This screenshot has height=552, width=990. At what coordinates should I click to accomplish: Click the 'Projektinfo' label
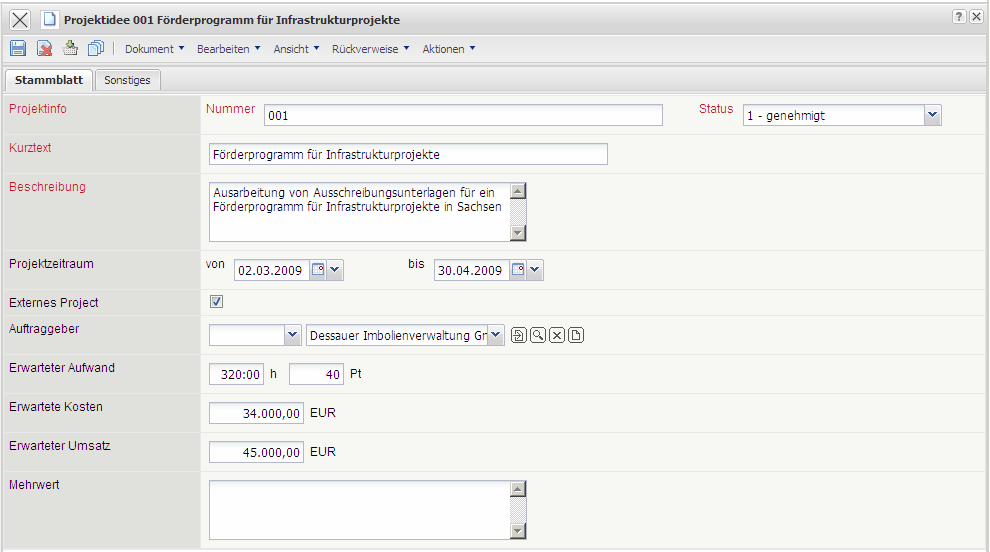[x=38, y=109]
